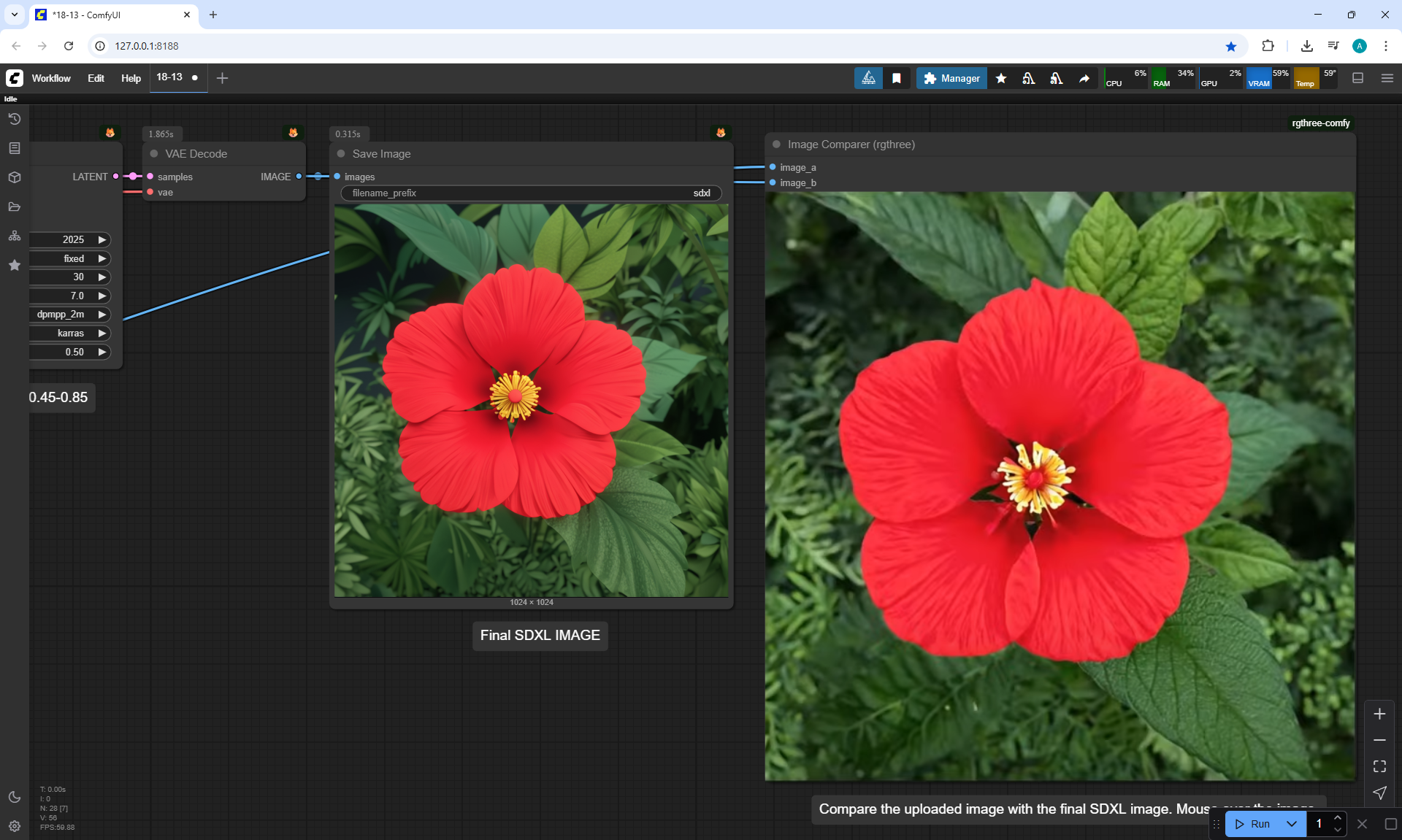Click the filename_prefix field
The height and width of the screenshot is (840, 1402).
(531, 193)
